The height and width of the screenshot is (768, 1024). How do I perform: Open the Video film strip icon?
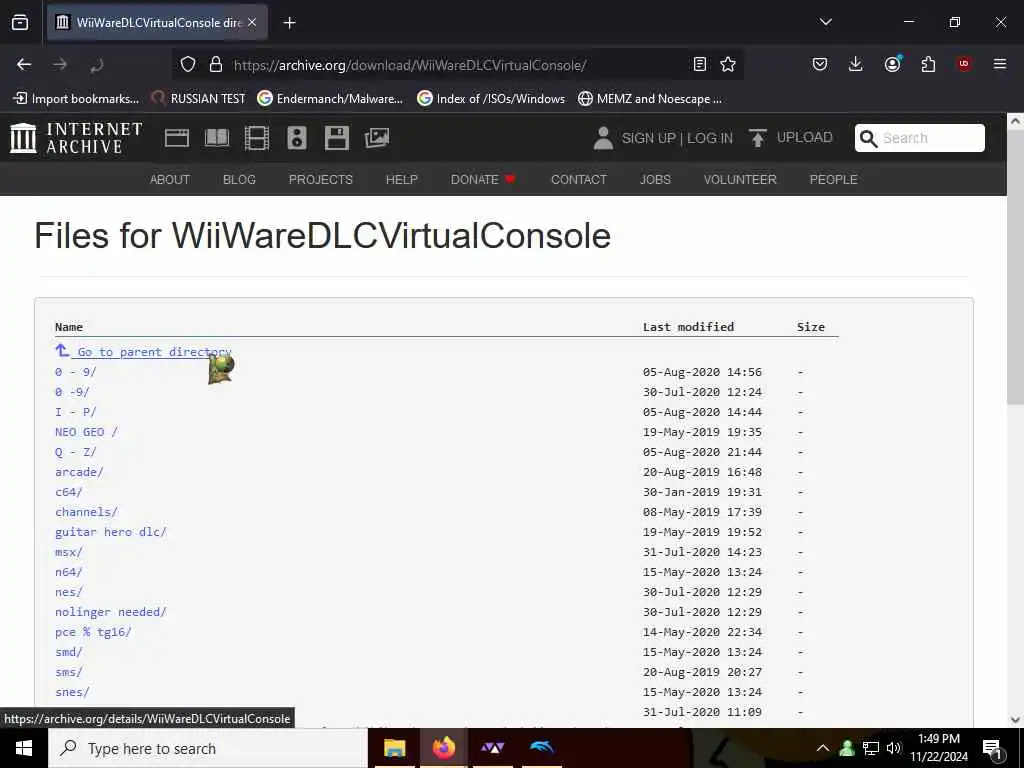click(257, 138)
